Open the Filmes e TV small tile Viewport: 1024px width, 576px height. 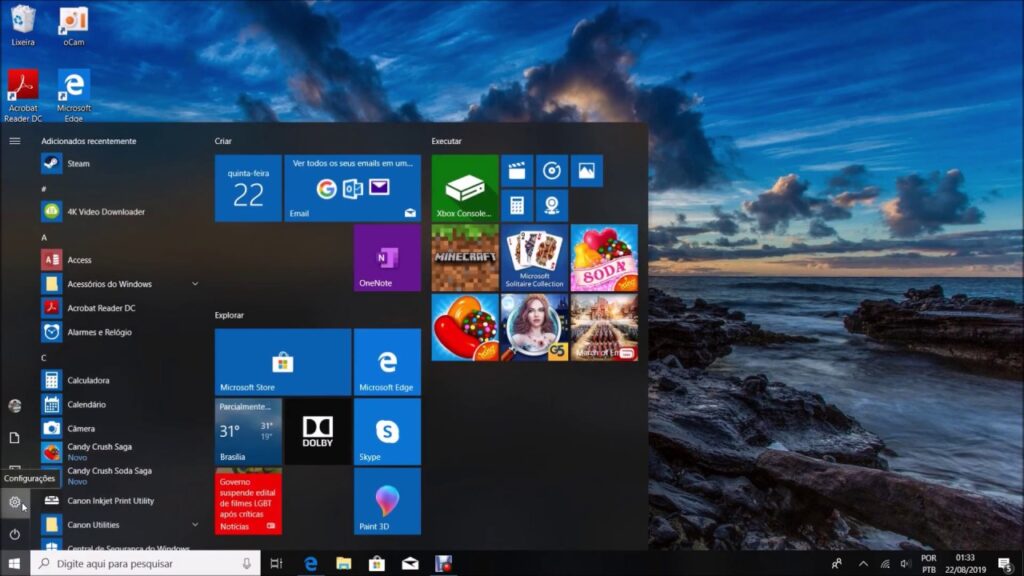pos(517,171)
